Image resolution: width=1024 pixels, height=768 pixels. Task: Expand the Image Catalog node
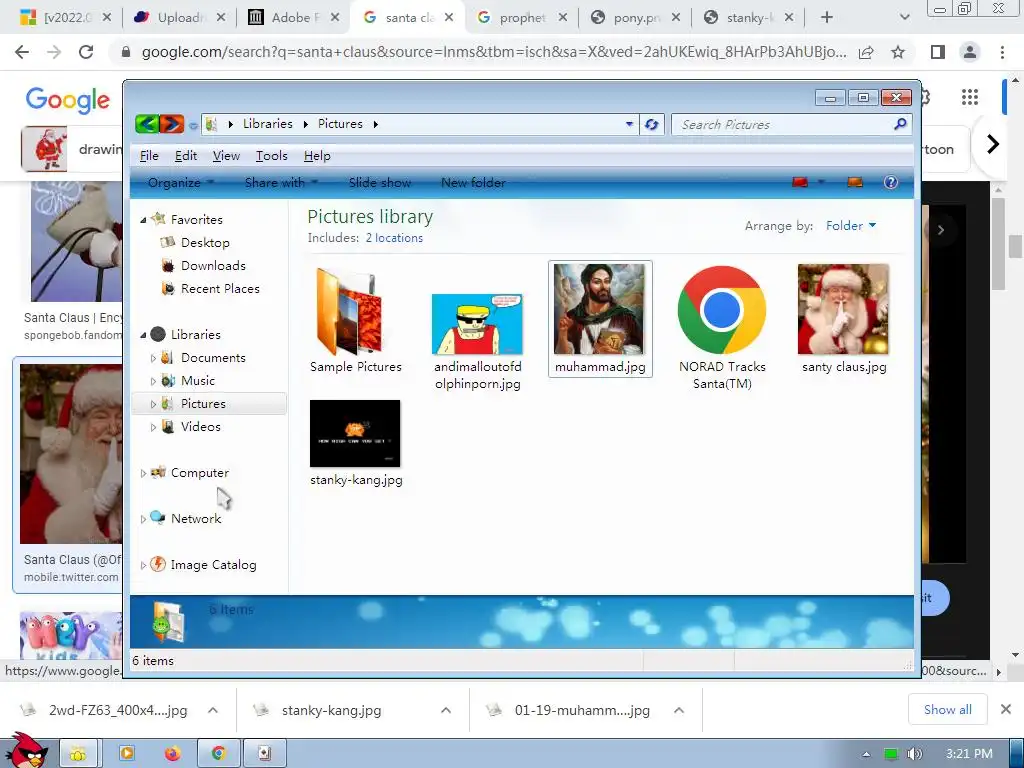tap(143, 565)
